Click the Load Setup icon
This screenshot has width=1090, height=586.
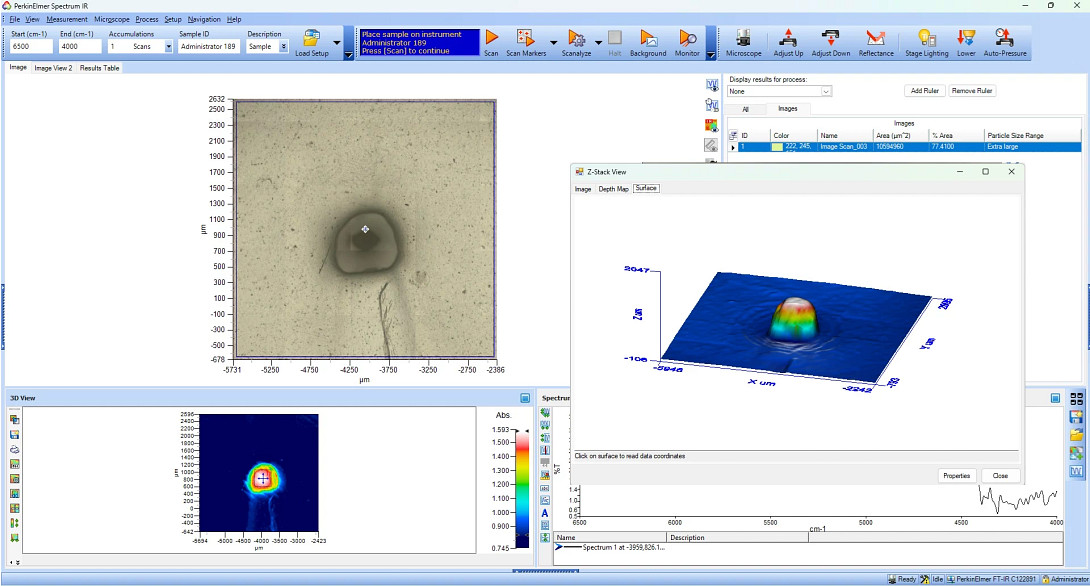pos(312,38)
